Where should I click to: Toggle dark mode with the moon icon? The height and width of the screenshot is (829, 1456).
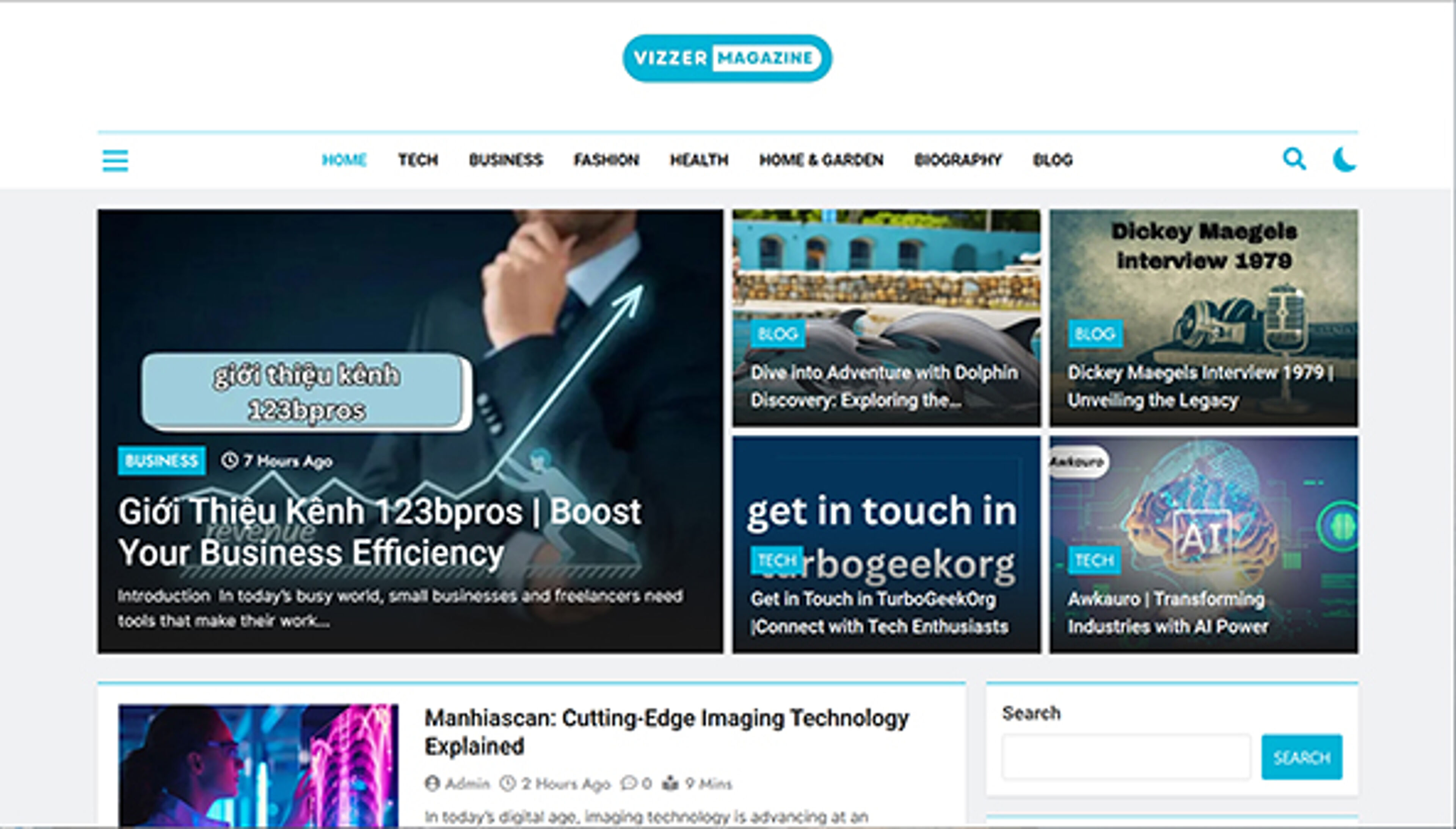1345,159
